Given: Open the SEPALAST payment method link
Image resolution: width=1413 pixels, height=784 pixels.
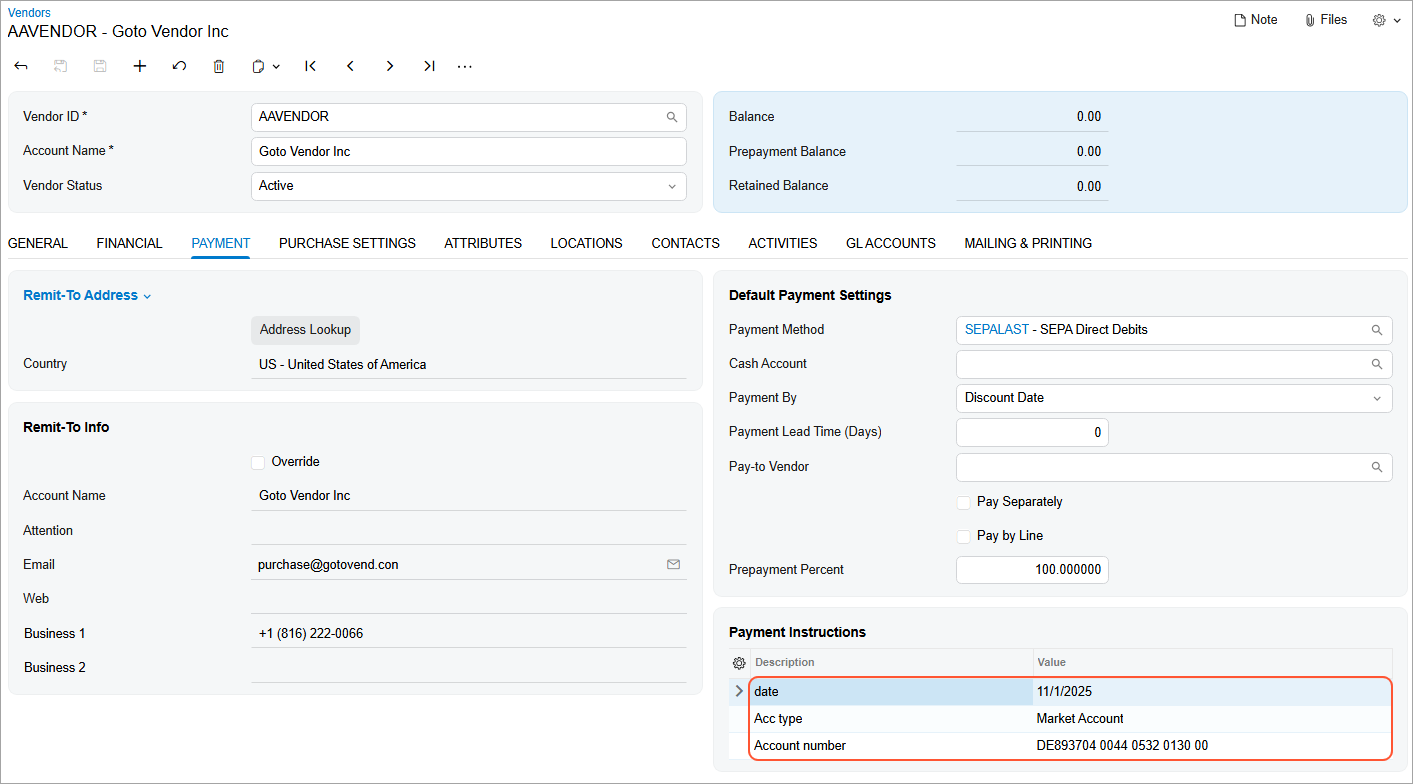Looking at the screenshot, I should coord(997,330).
